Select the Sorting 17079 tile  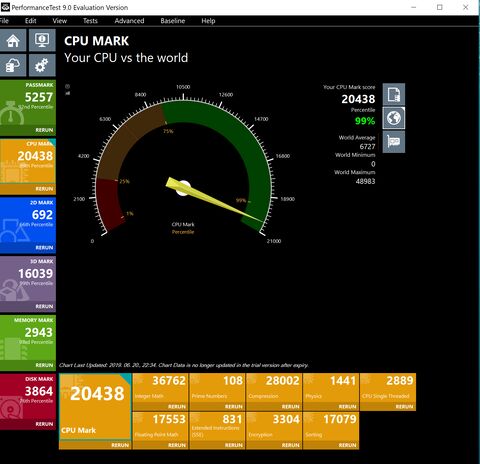[331, 427]
